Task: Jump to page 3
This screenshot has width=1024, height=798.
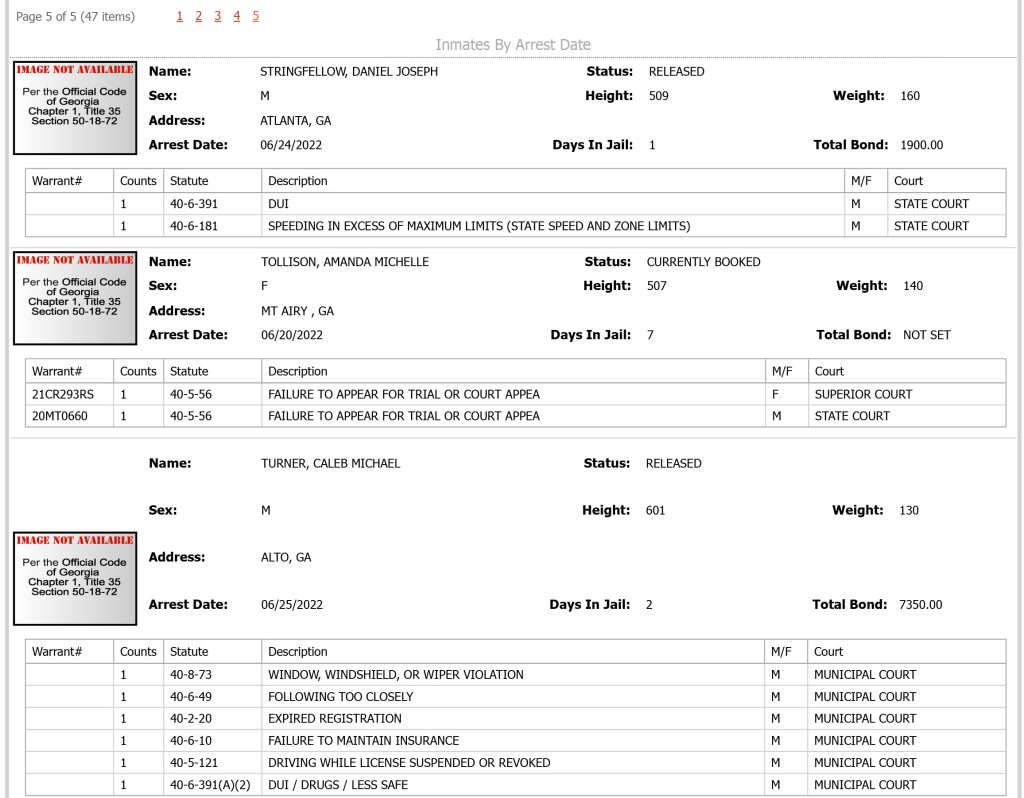Action: [x=217, y=16]
